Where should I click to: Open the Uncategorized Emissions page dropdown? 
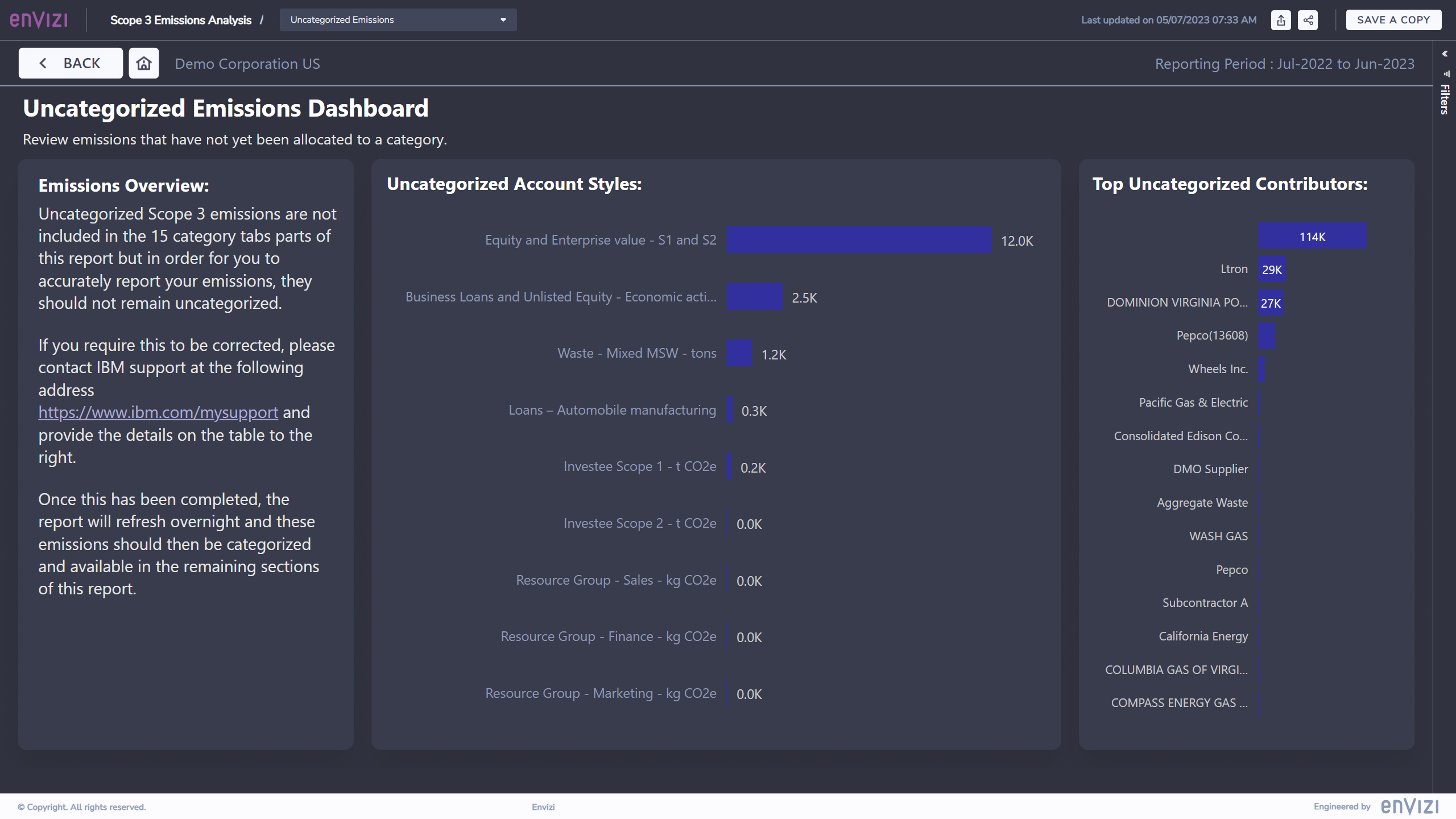point(398,20)
